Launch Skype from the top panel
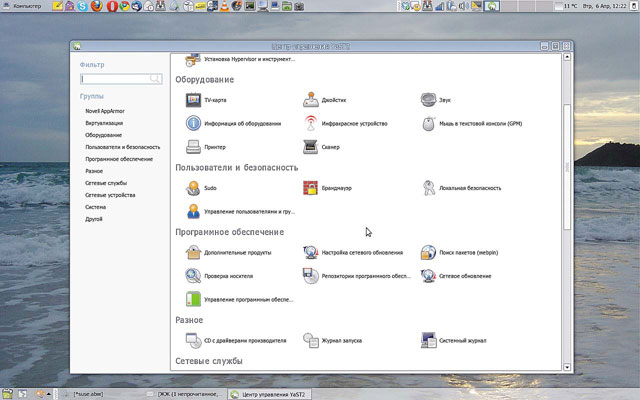640x400 pixels. (x=82, y=6)
